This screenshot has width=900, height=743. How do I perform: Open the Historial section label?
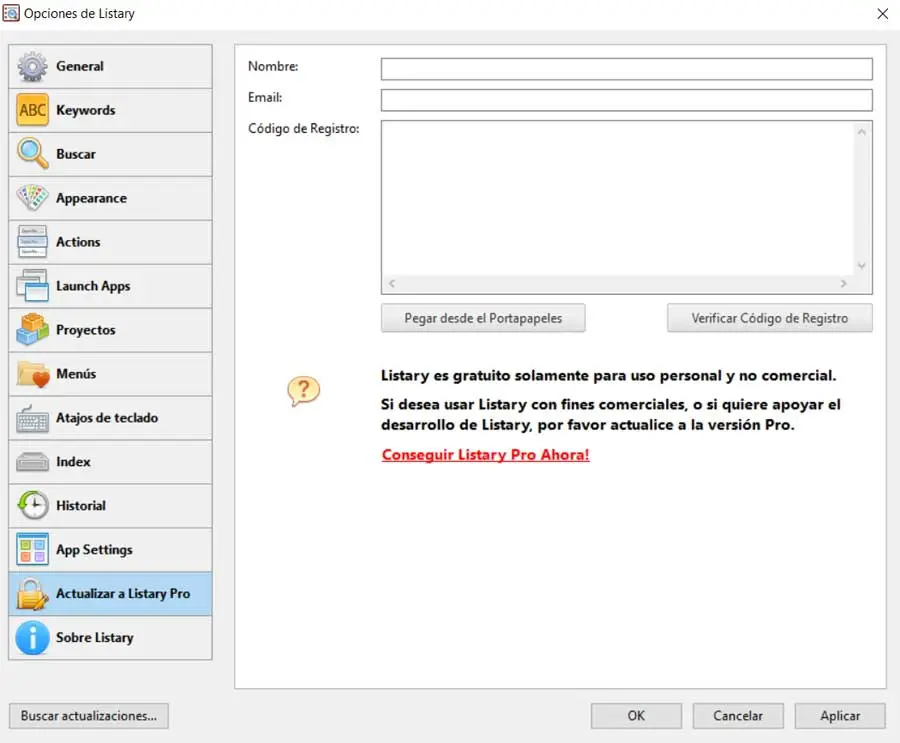81,506
